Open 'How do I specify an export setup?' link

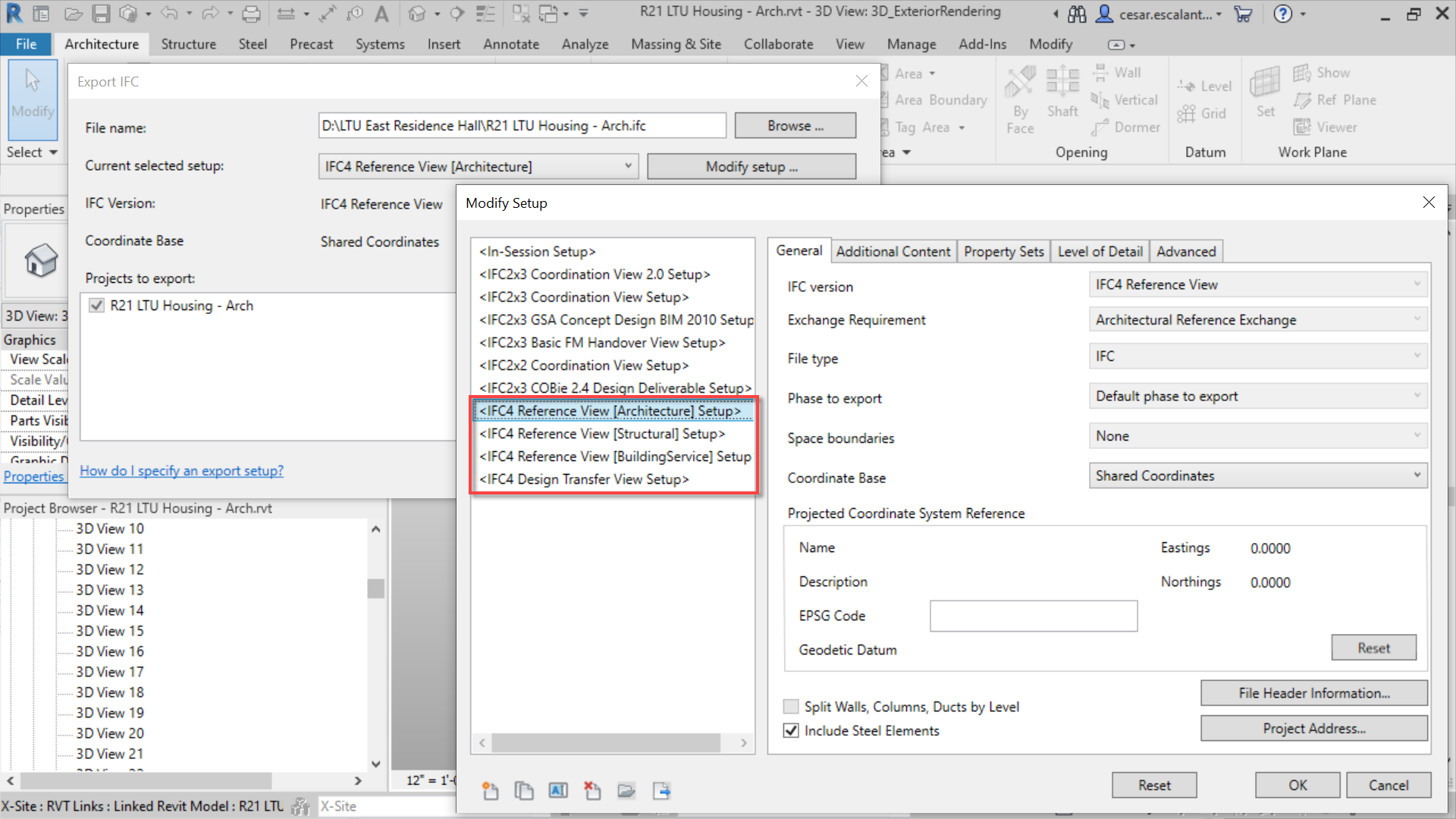pyautogui.click(x=182, y=471)
